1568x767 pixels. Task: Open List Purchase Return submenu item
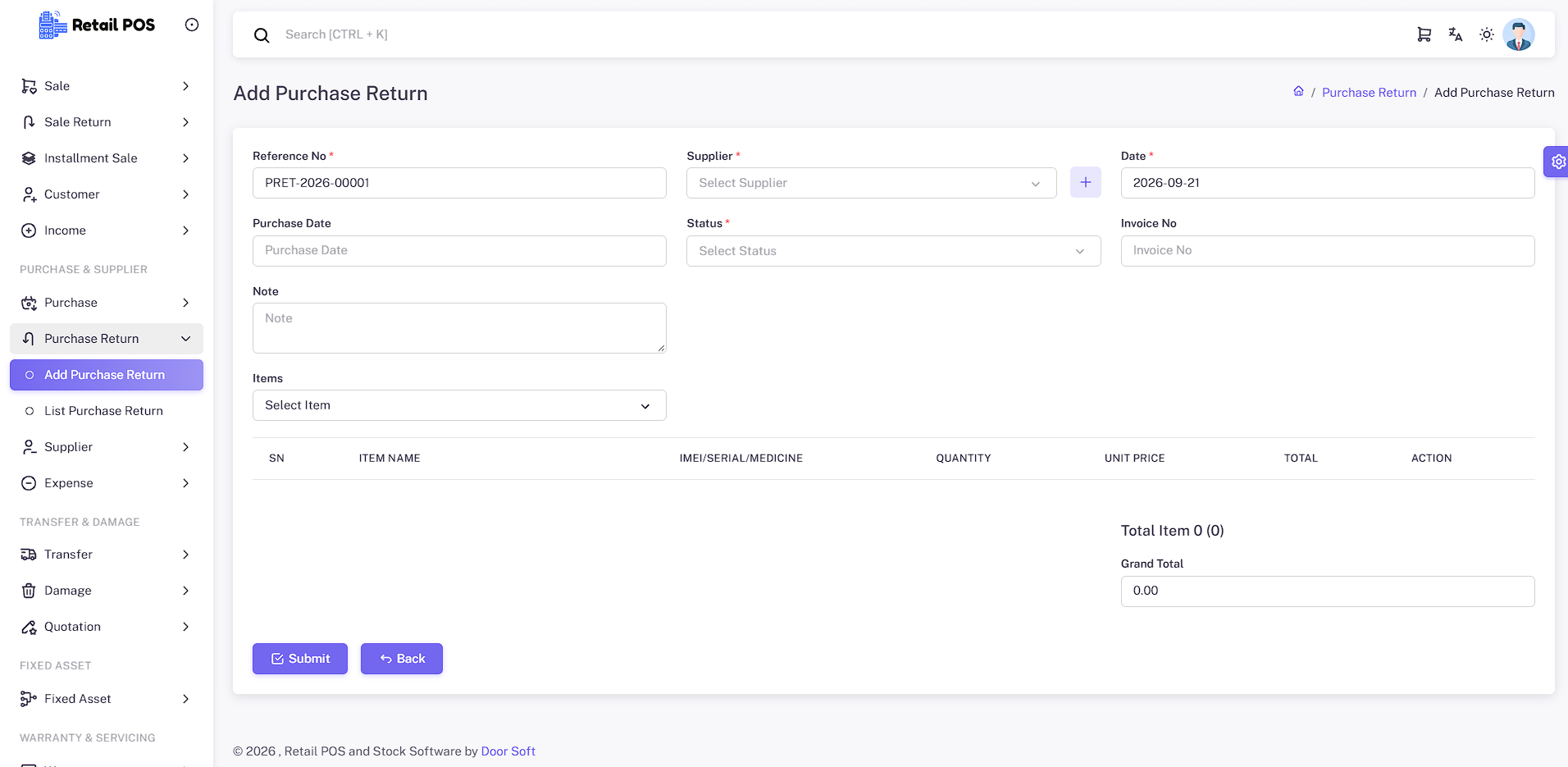coord(107,411)
